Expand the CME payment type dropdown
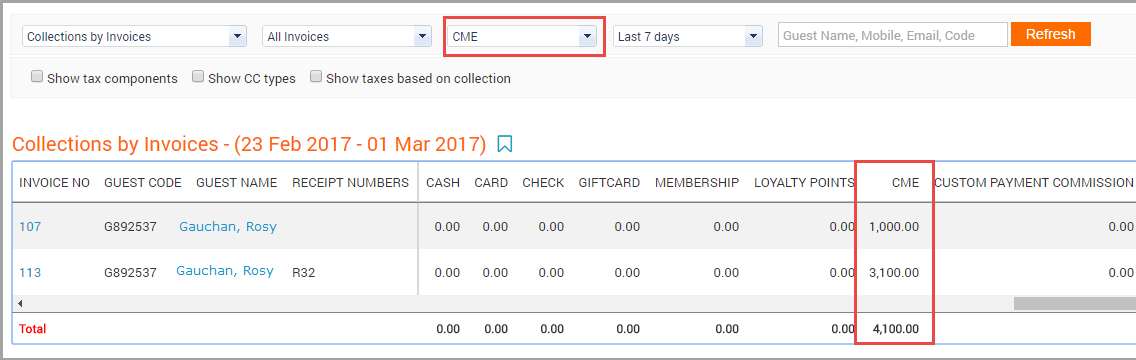The width and height of the screenshot is (1136, 360). 522,36
